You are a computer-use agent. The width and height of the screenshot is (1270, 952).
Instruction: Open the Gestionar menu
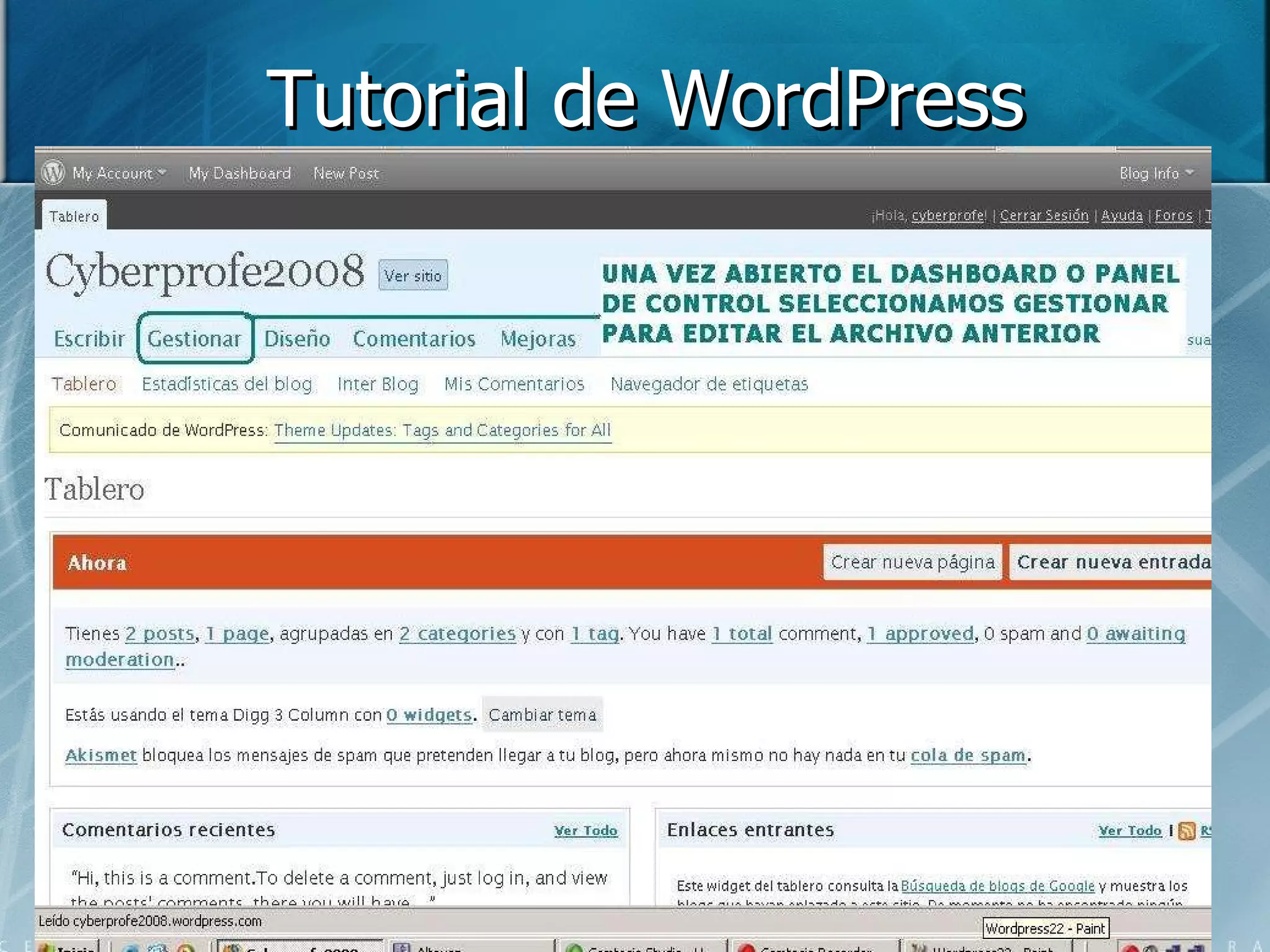[x=194, y=339]
